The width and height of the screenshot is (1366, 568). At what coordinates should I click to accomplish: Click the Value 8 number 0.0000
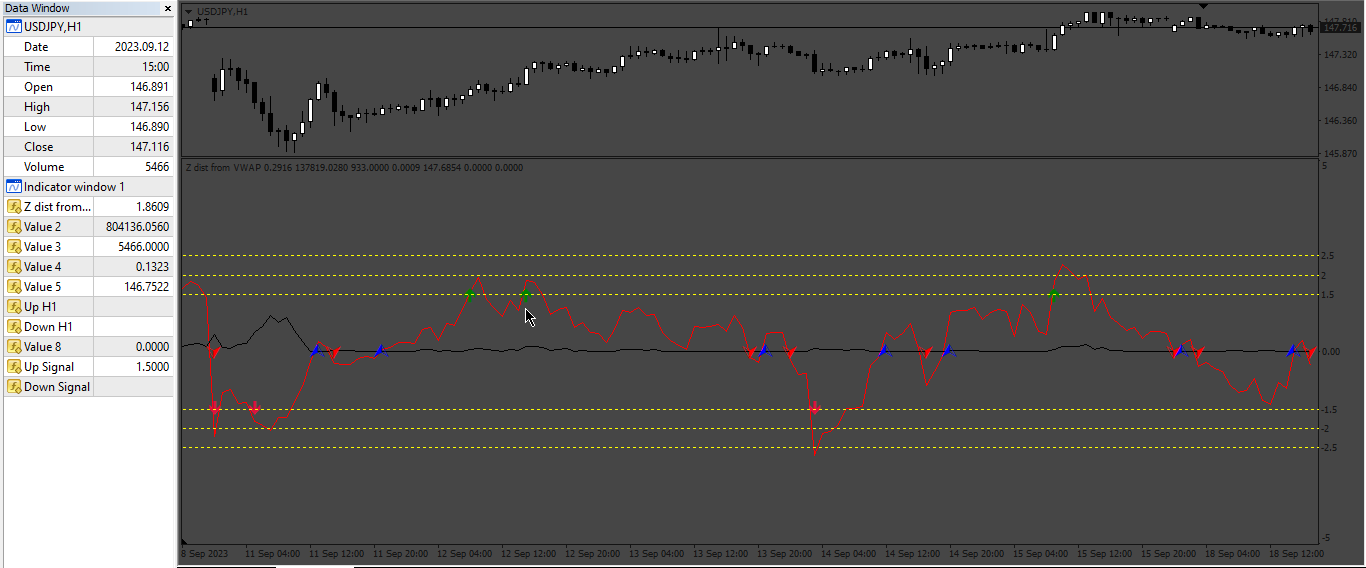point(153,347)
